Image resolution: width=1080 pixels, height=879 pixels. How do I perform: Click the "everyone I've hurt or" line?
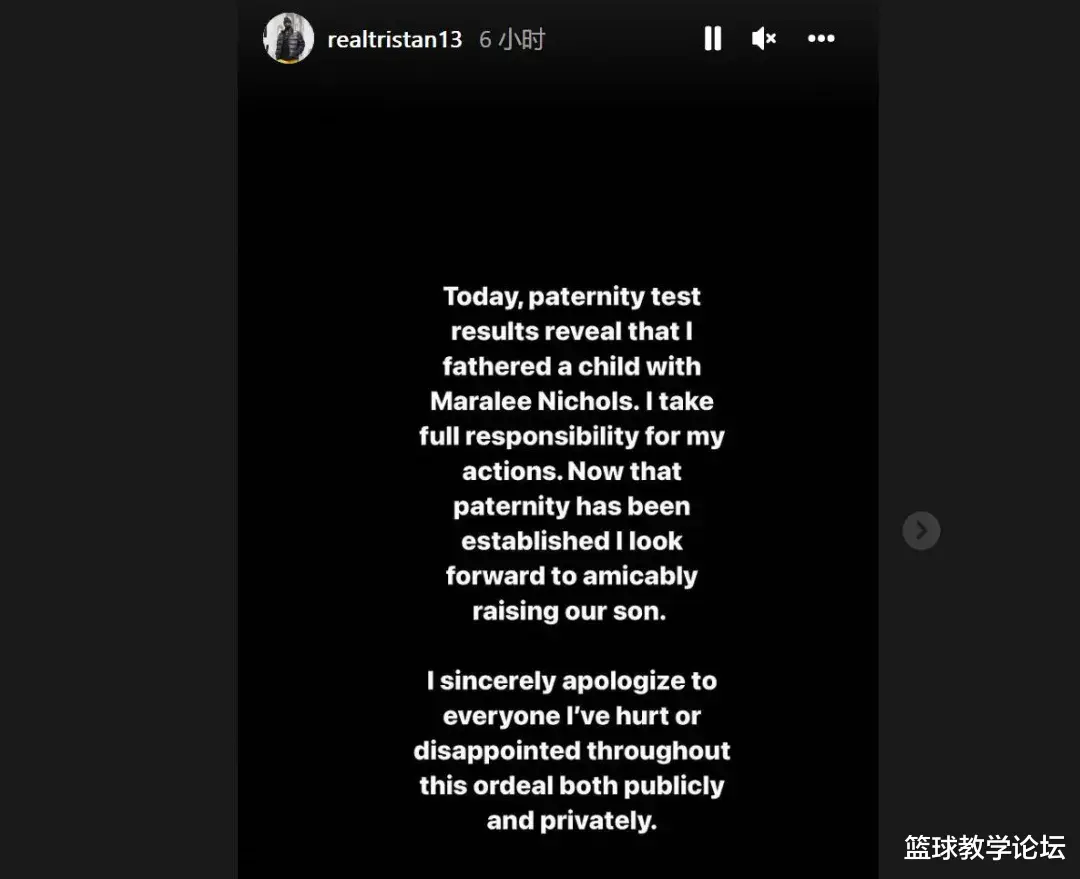572,717
